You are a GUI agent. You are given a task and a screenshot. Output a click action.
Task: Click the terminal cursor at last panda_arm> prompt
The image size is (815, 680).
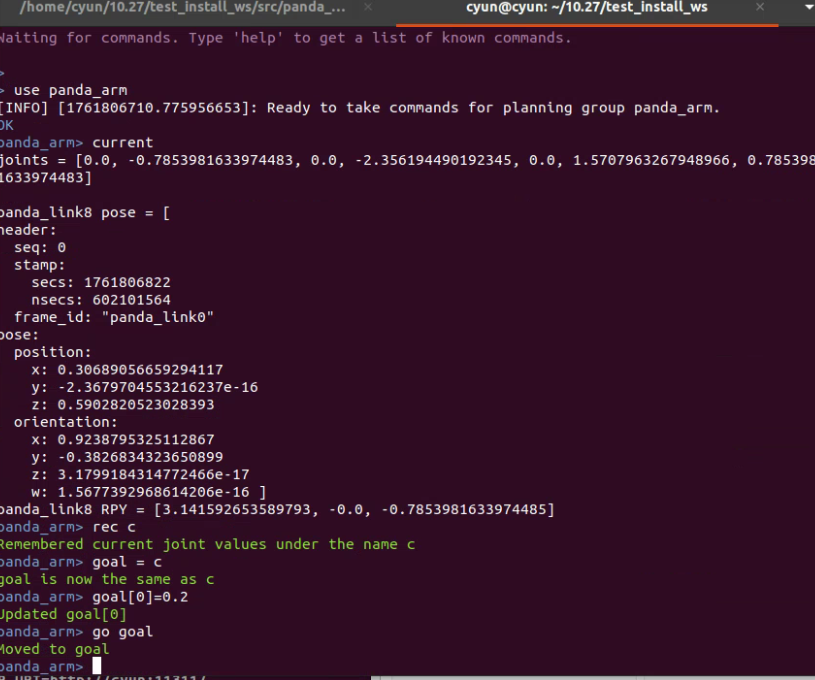click(x=97, y=666)
